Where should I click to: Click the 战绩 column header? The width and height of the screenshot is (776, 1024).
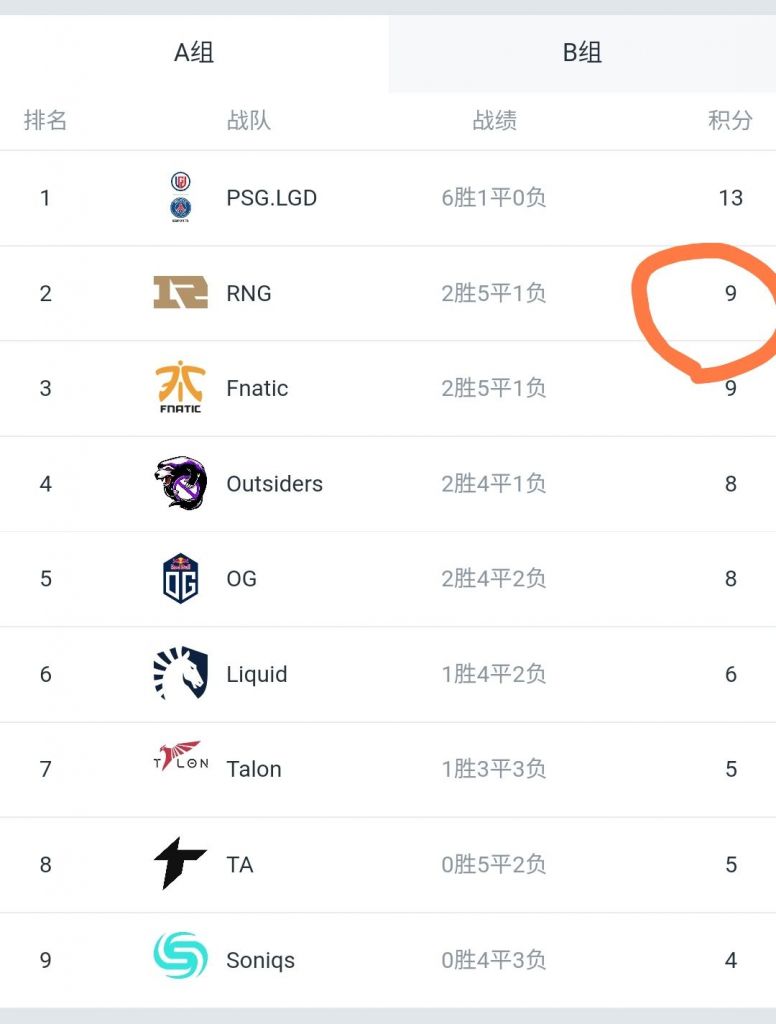click(x=494, y=121)
